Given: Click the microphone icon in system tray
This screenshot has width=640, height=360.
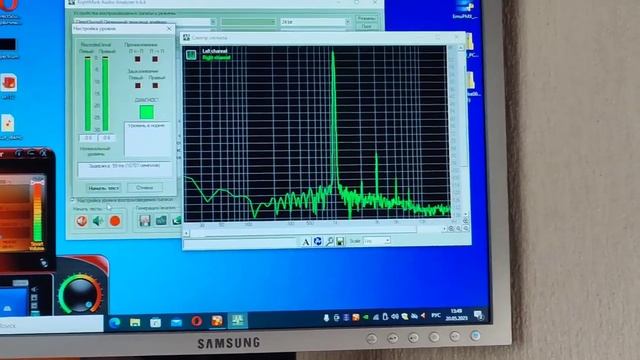Looking at the screenshot, I should click(x=326, y=318).
